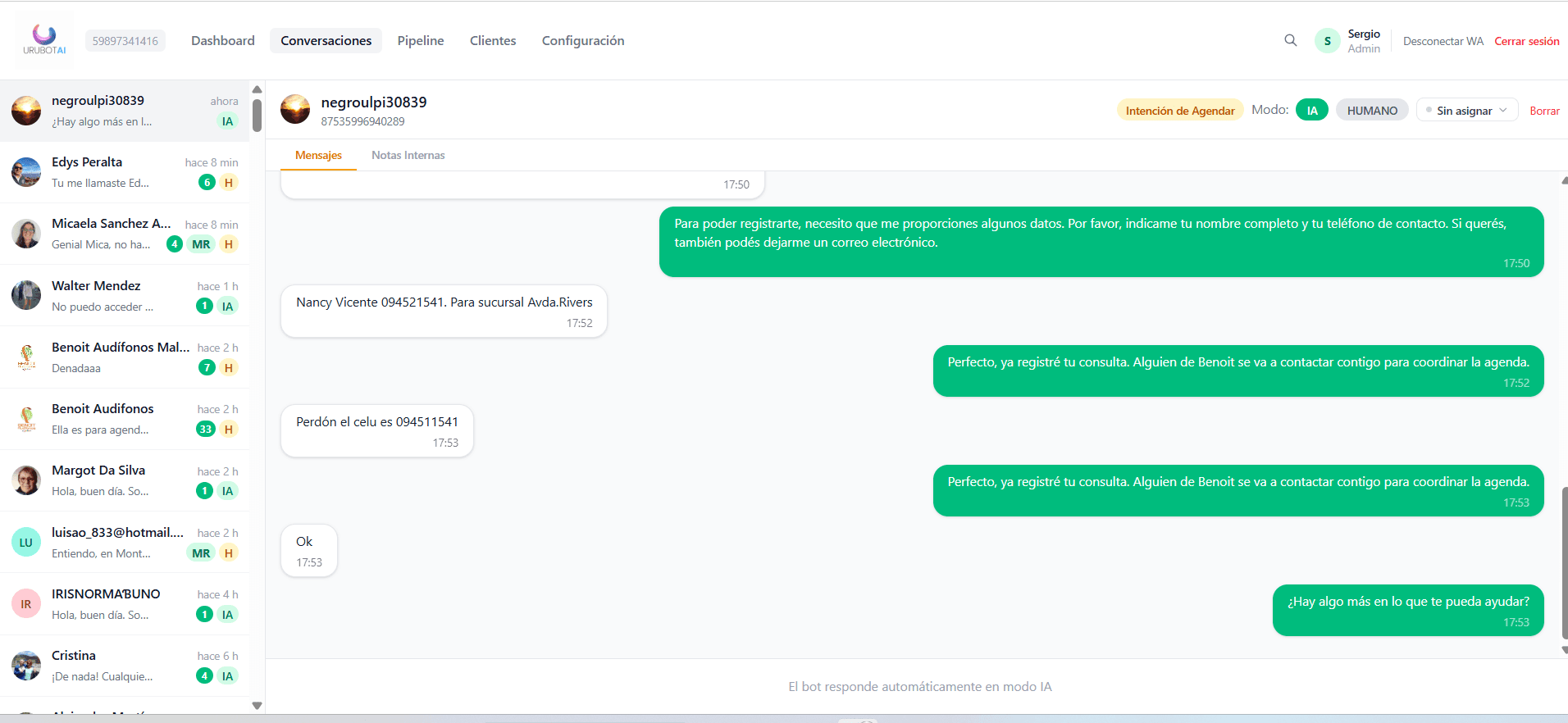The height and width of the screenshot is (723, 1568).
Task: Click Sergio's green S avatar
Action: click(1327, 41)
